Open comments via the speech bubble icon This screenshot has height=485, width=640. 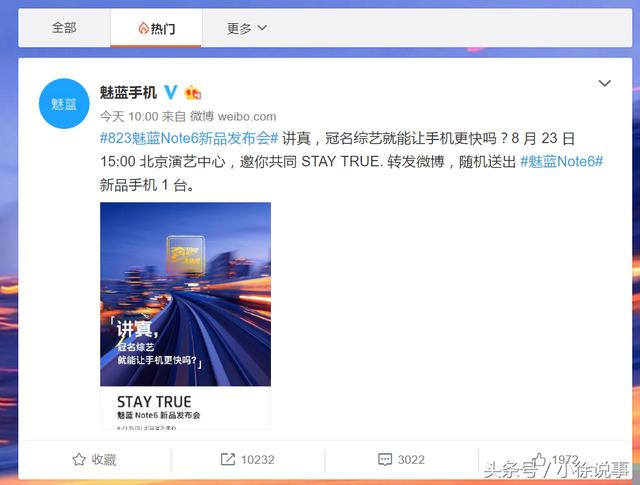(x=385, y=459)
